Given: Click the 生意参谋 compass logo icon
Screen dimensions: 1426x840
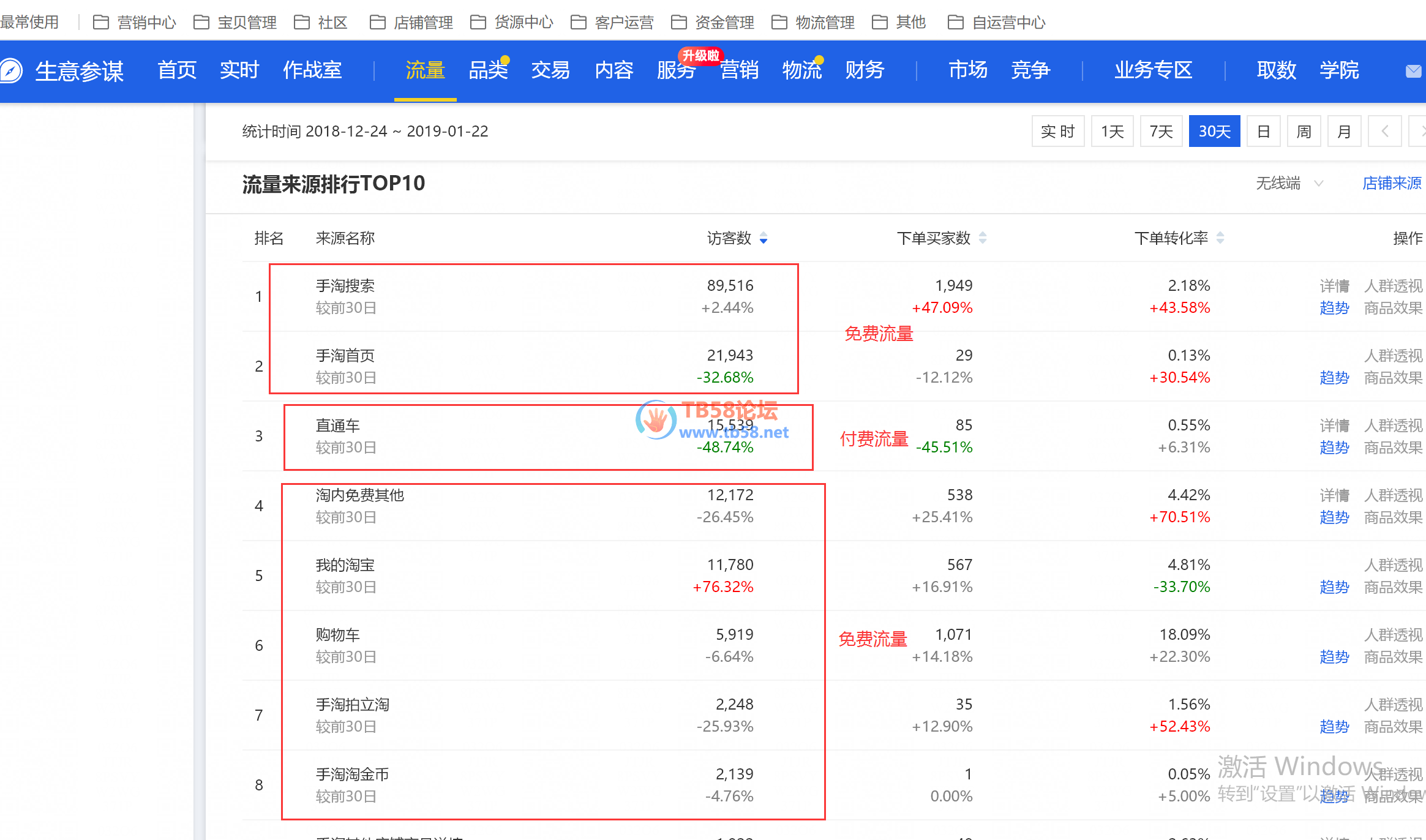Looking at the screenshot, I should 11,71.
